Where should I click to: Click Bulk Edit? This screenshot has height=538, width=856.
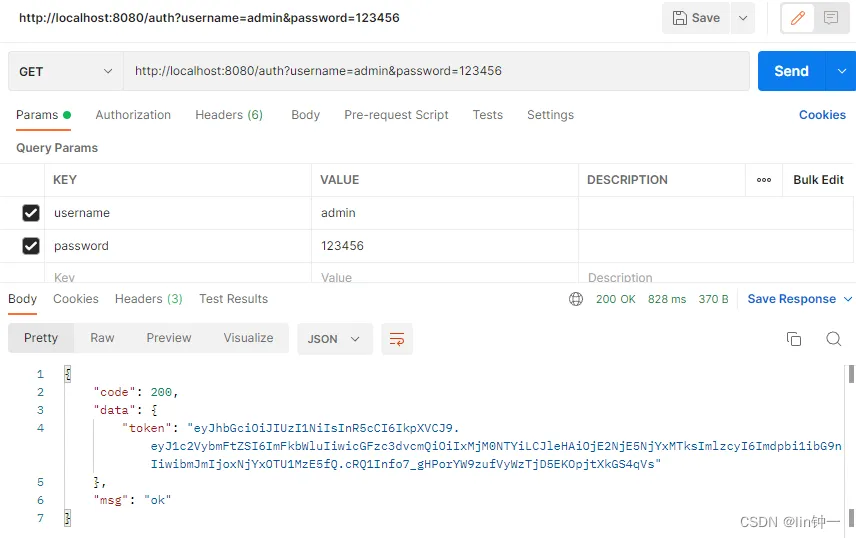pyautogui.click(x=818, y=180)
